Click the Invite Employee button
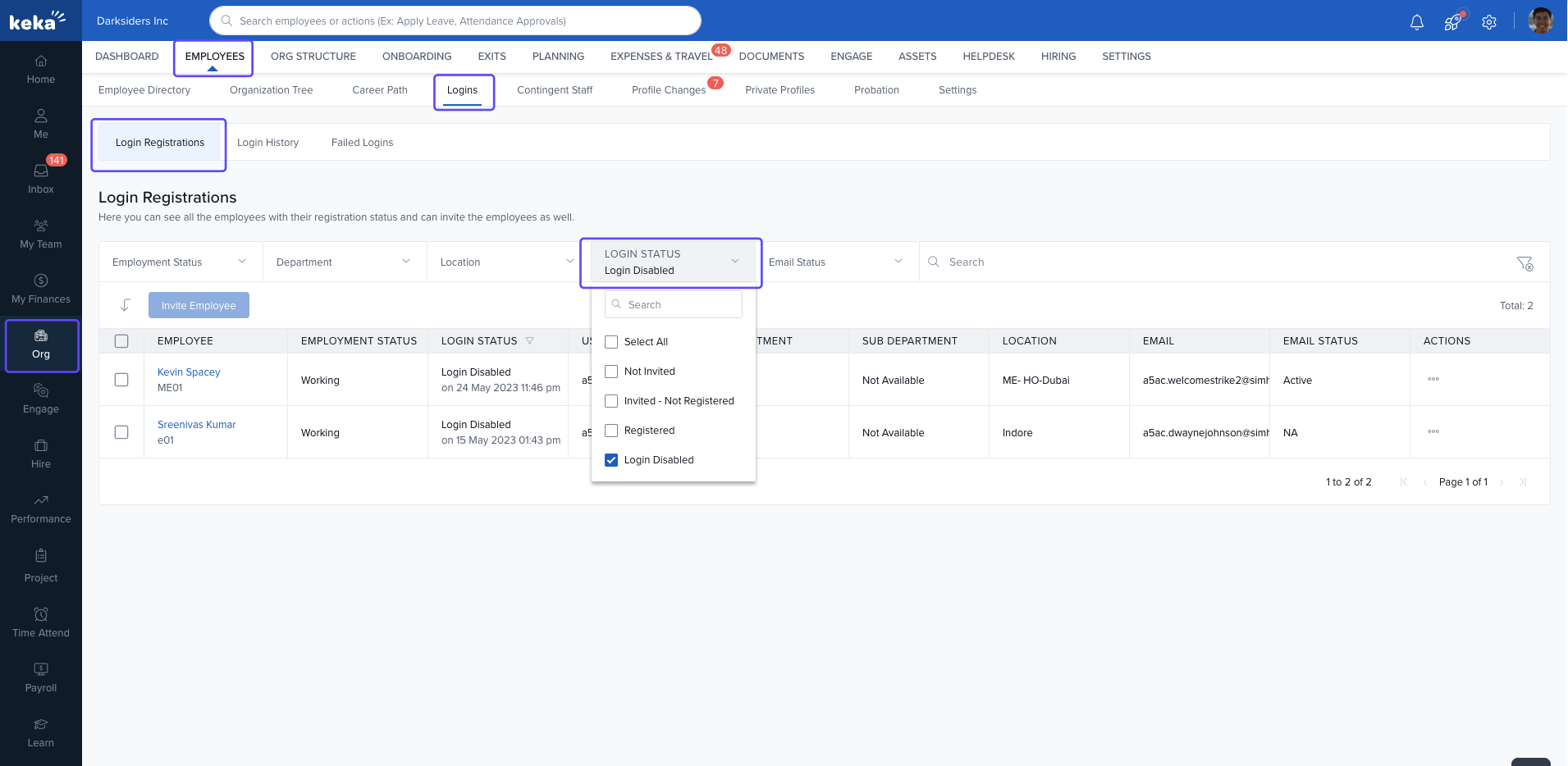 [199, 306]
